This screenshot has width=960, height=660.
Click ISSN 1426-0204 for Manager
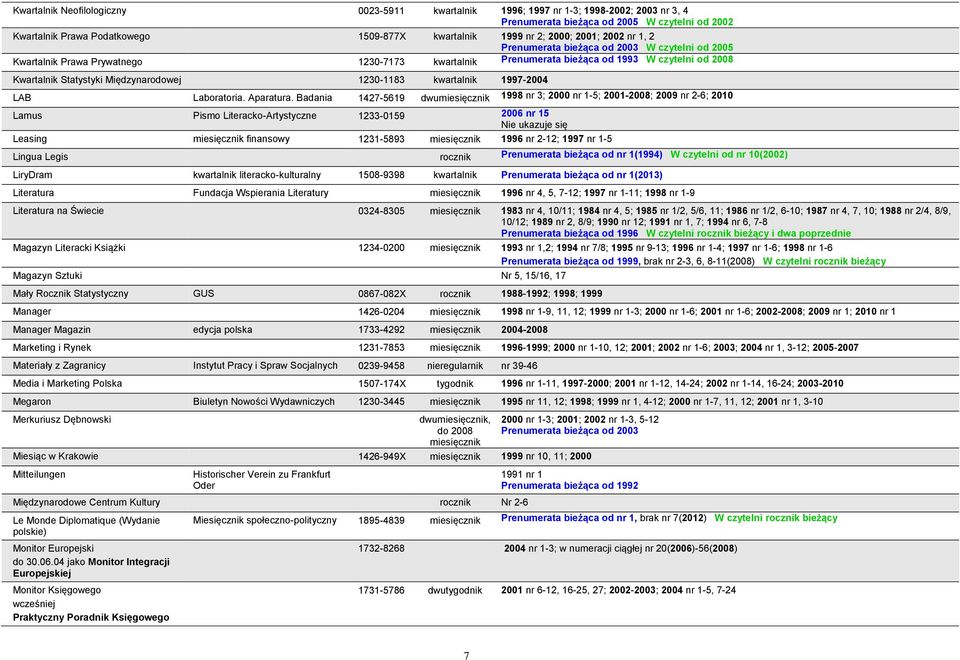(381, 312)
